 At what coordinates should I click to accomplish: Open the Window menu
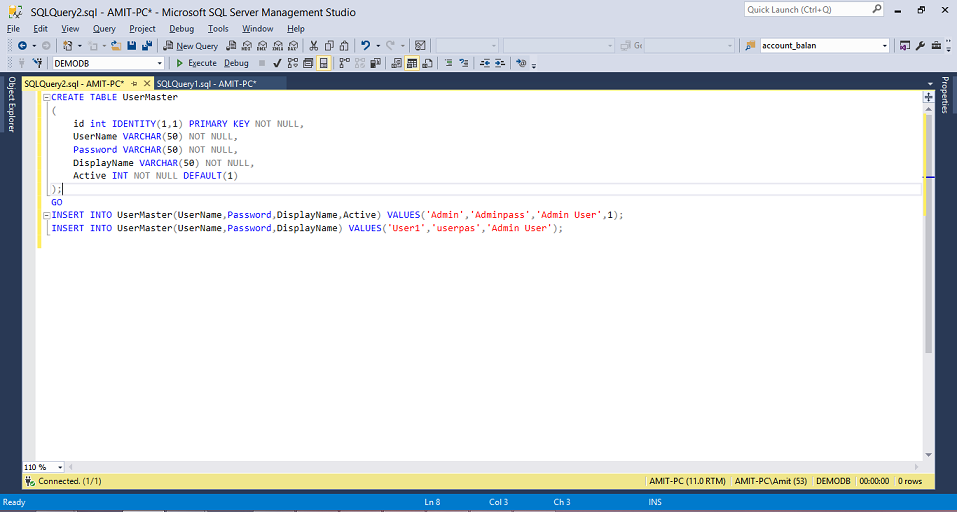coord(258,29)
